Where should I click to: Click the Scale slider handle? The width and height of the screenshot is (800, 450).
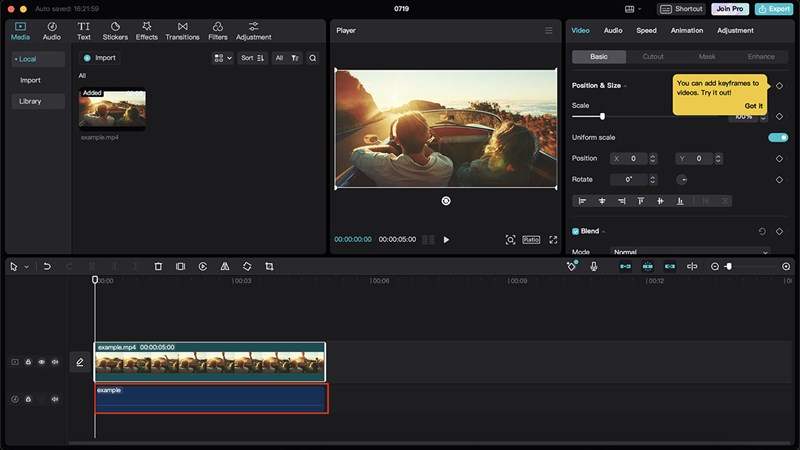(x=602, y=117)
